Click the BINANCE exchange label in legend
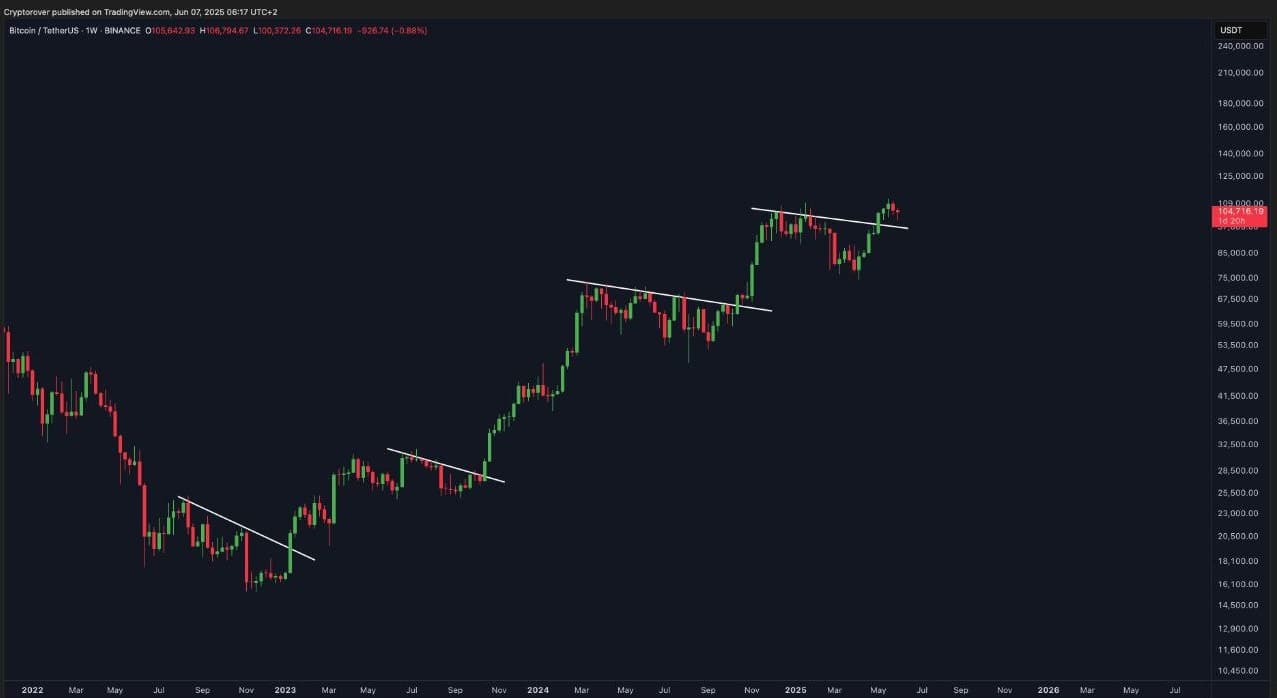This screenshot has height=698, width=1277. coord(122,31)
